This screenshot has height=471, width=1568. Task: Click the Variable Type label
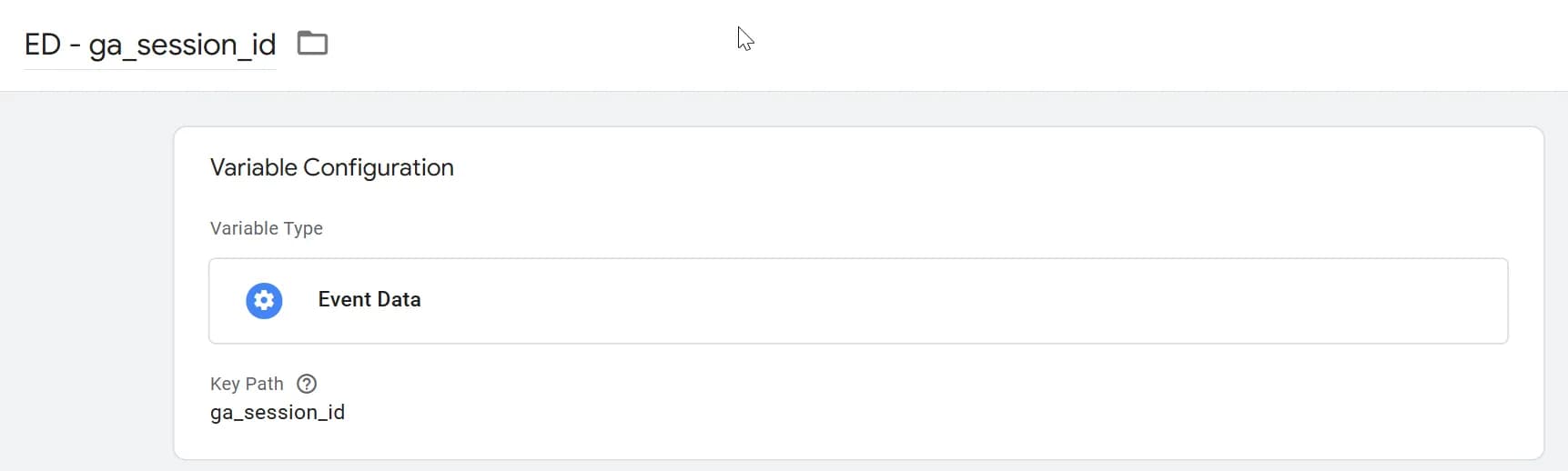coord(267,228)
